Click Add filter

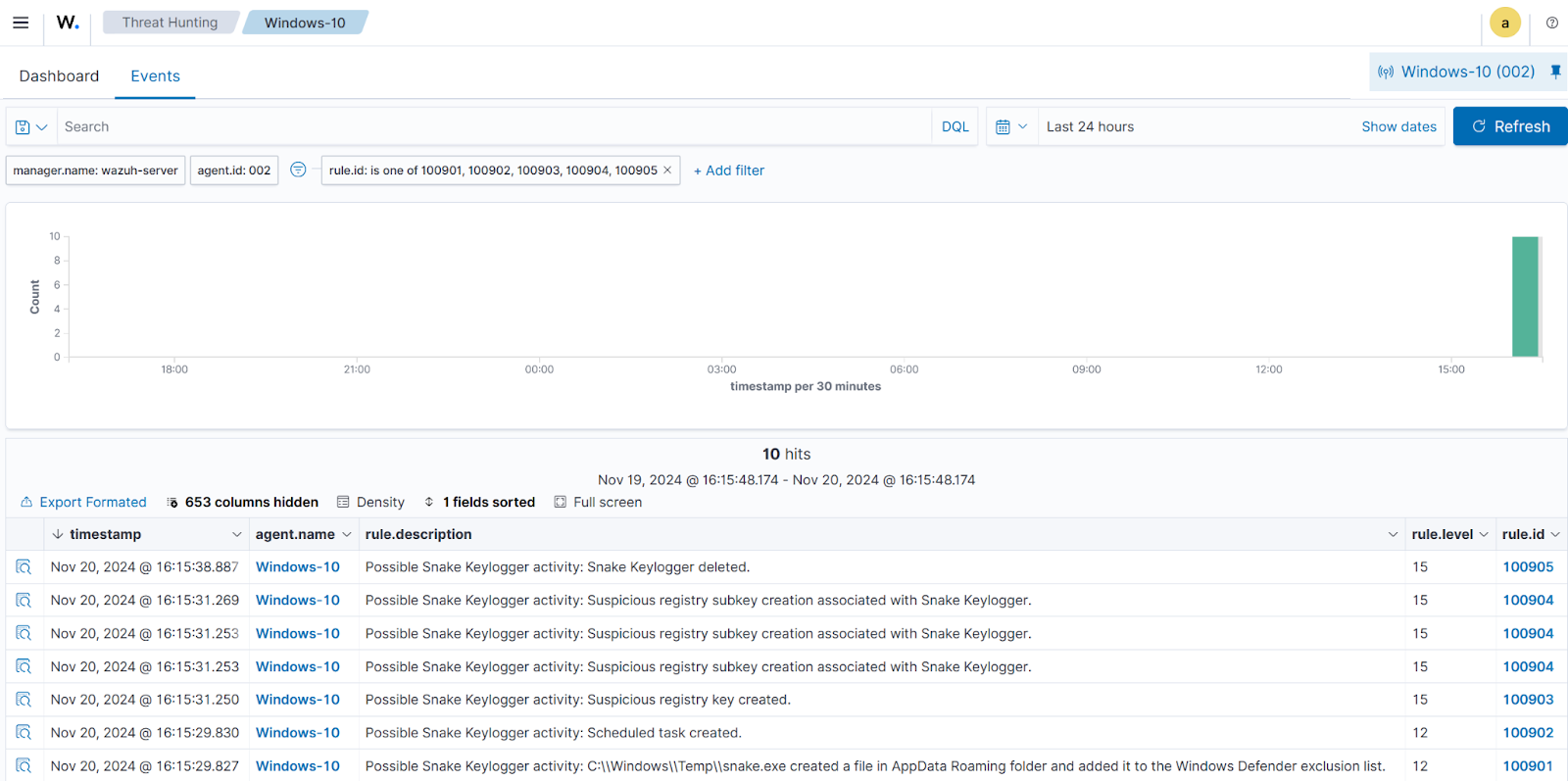(x=729, y=171)
